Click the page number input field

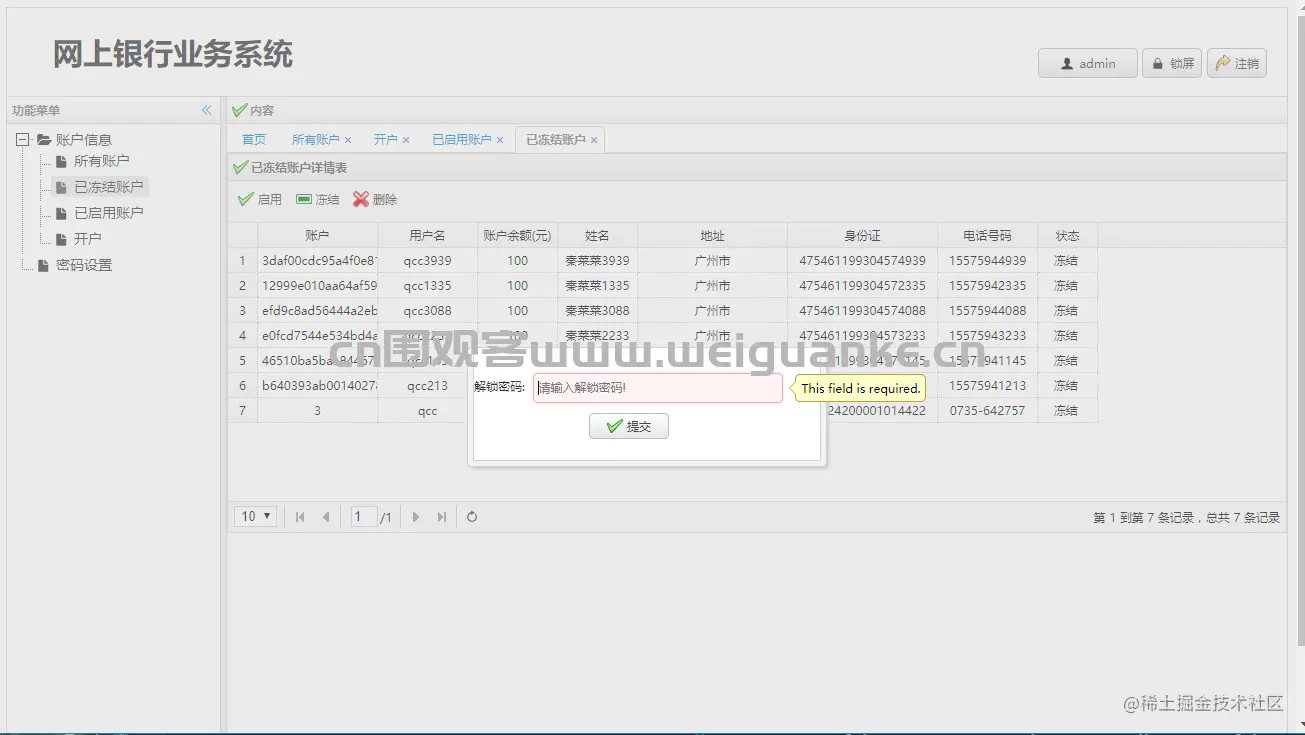[x=364, y=517]
